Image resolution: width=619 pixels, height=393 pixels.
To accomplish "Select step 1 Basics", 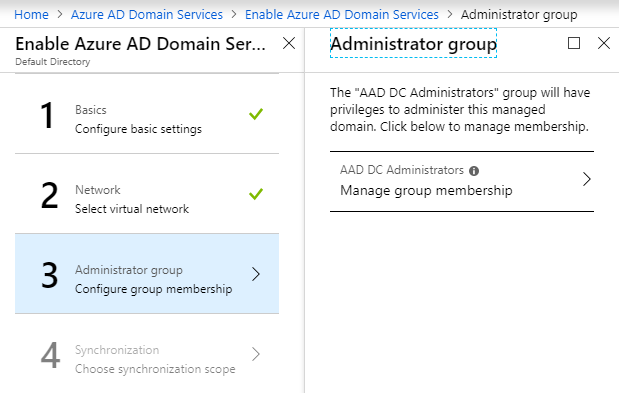I will point(147,114).
